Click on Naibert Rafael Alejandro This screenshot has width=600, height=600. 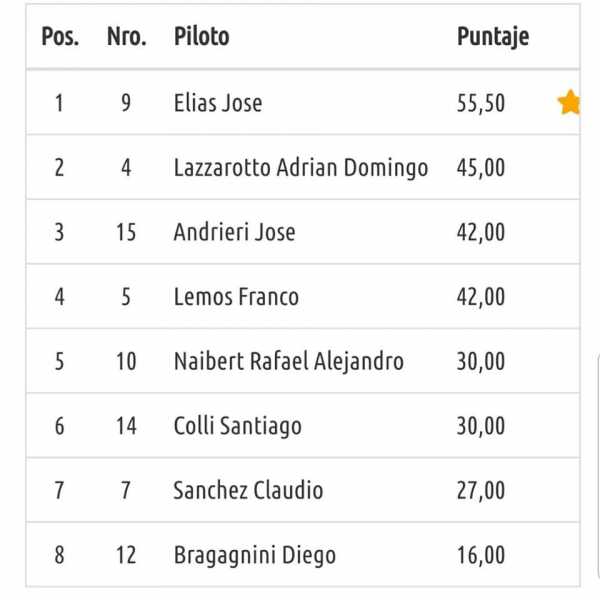click(288, 361)
